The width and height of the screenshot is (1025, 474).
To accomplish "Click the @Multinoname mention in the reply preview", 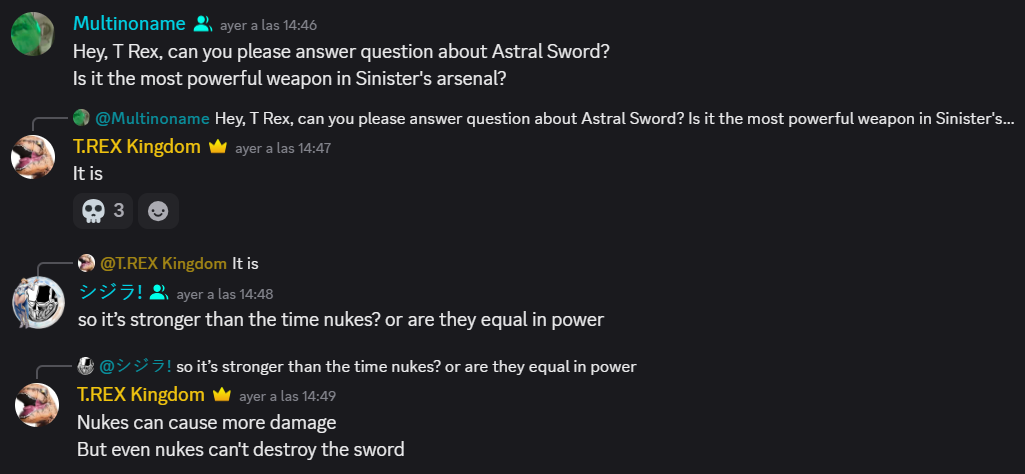I will pyautogui.click(x=152, y=118).
